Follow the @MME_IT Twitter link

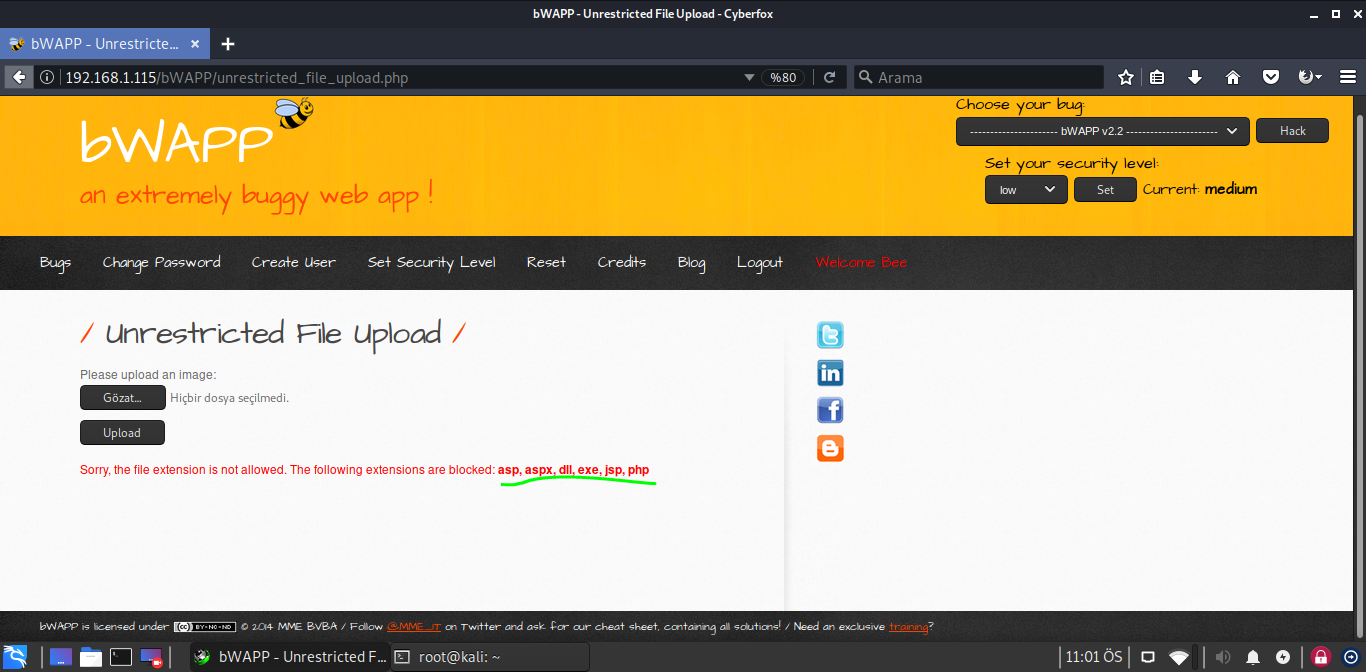414,627
